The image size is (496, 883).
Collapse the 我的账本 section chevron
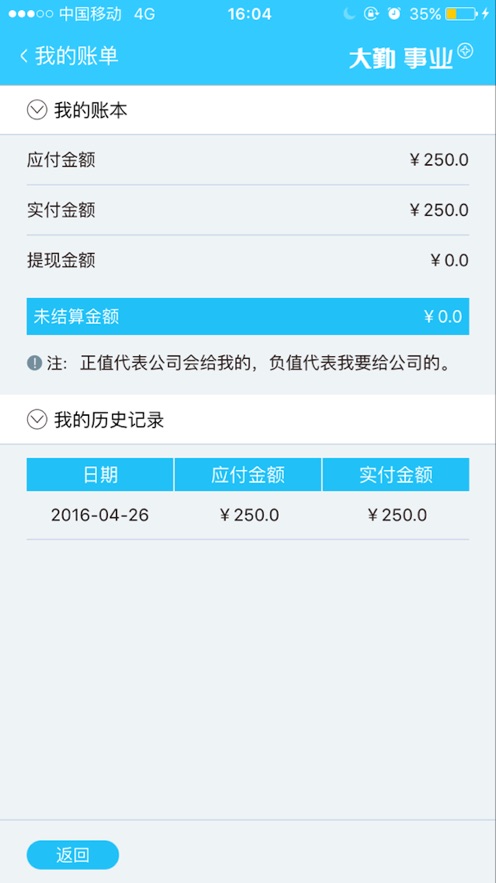pos(37,110)
